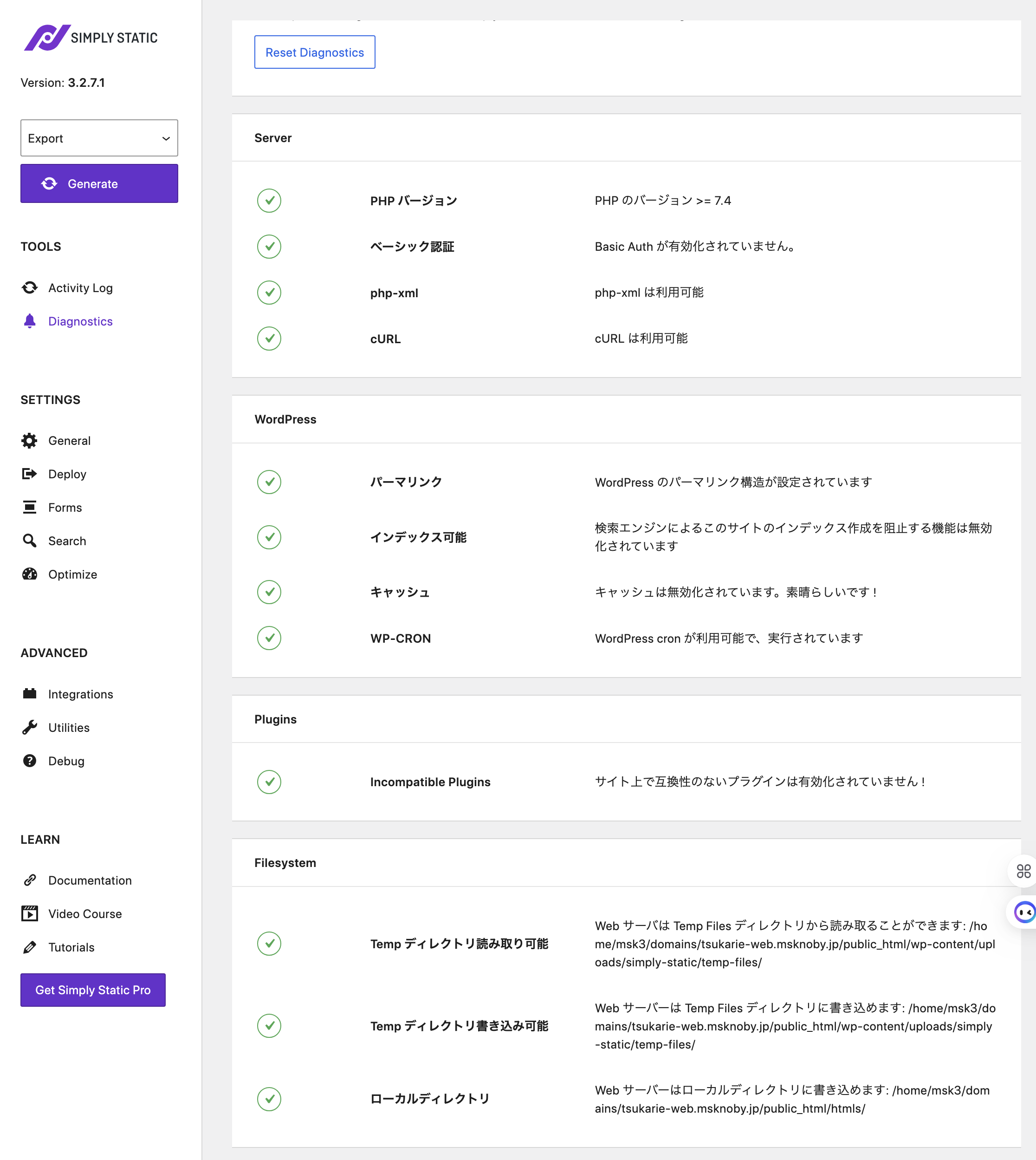1036x1160 pixels.
Task: Click the Video Course film icon
Action: pyautogui.click(x=30, y=913)
